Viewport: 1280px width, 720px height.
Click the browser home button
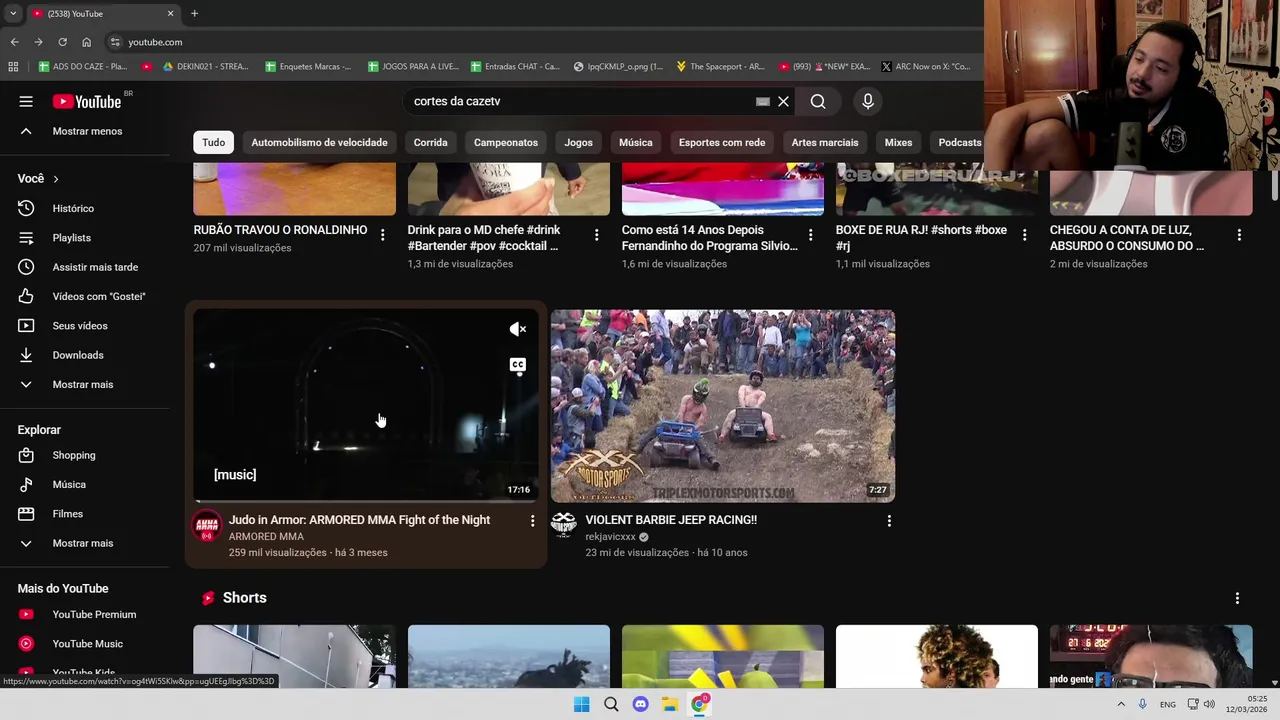(x=86, y=42)
